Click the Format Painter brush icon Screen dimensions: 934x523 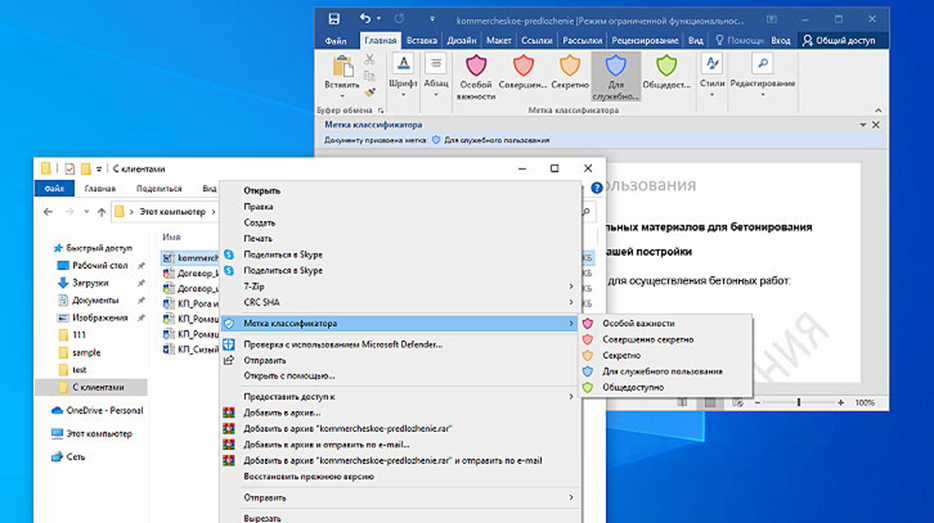(370, 92)
